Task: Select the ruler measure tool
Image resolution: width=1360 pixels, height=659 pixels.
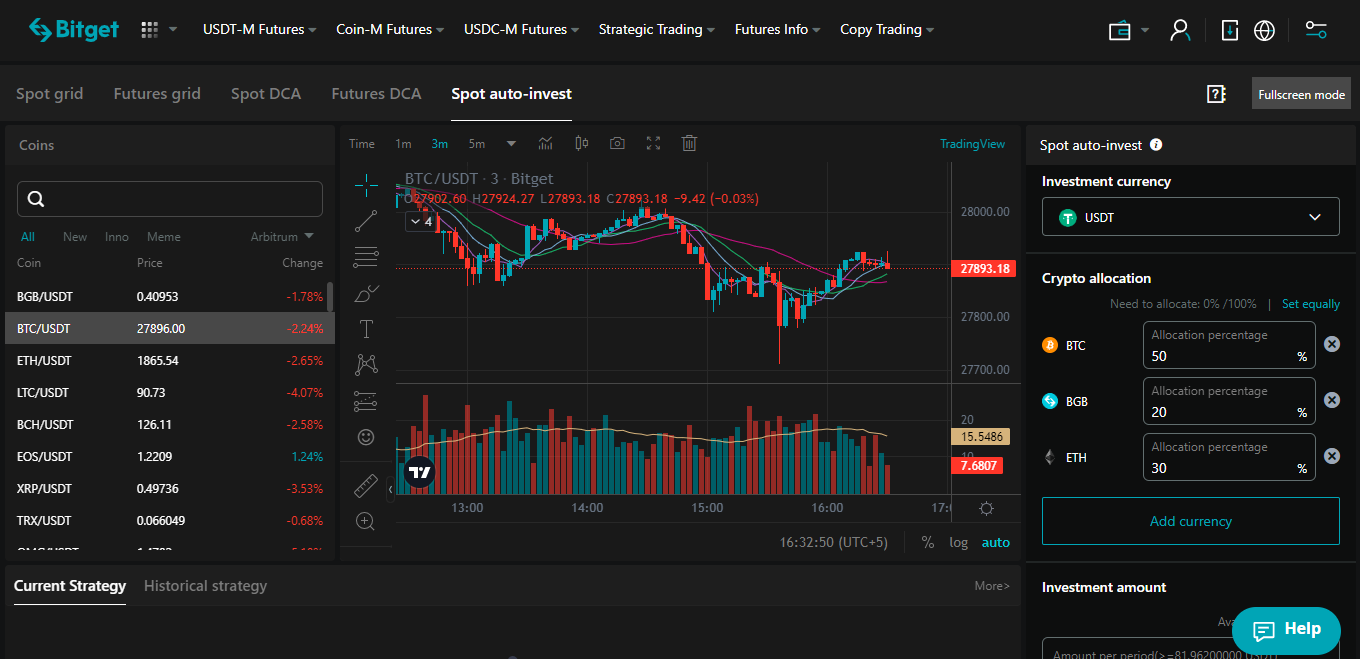Action: coord(366,485)
